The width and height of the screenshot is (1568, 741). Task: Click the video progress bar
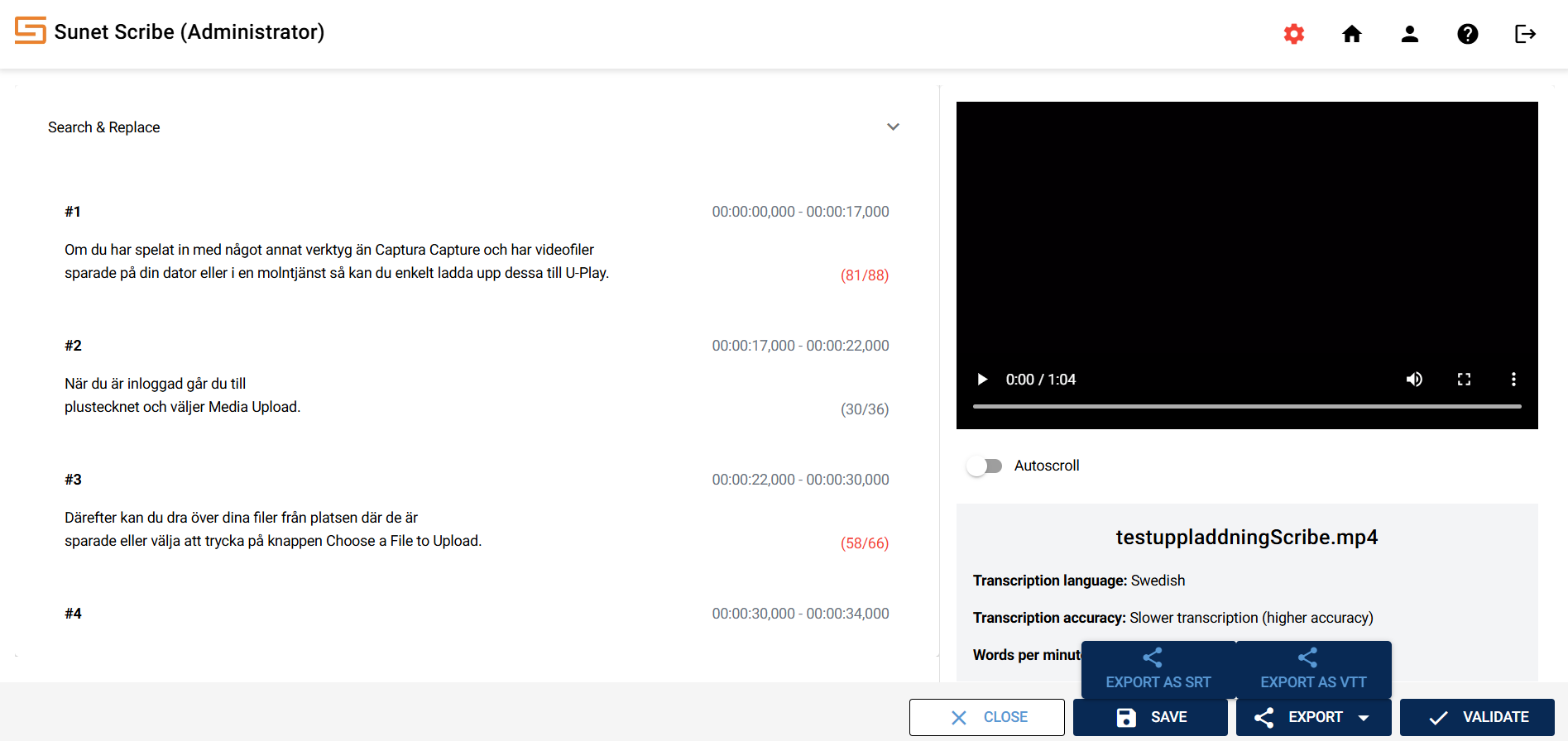[1246, 406]
